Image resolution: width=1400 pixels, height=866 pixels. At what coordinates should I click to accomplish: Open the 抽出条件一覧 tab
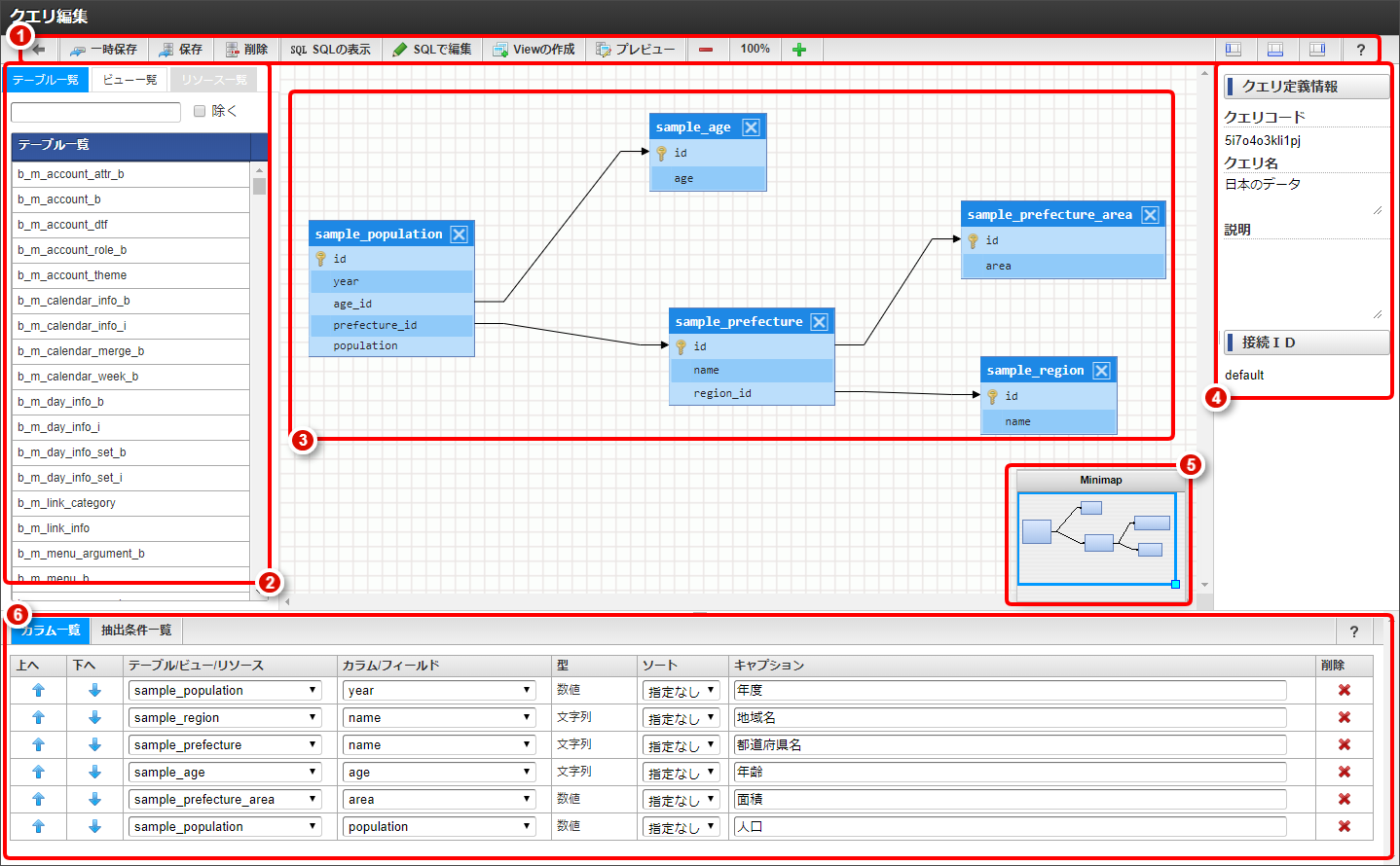pos(136,631)
